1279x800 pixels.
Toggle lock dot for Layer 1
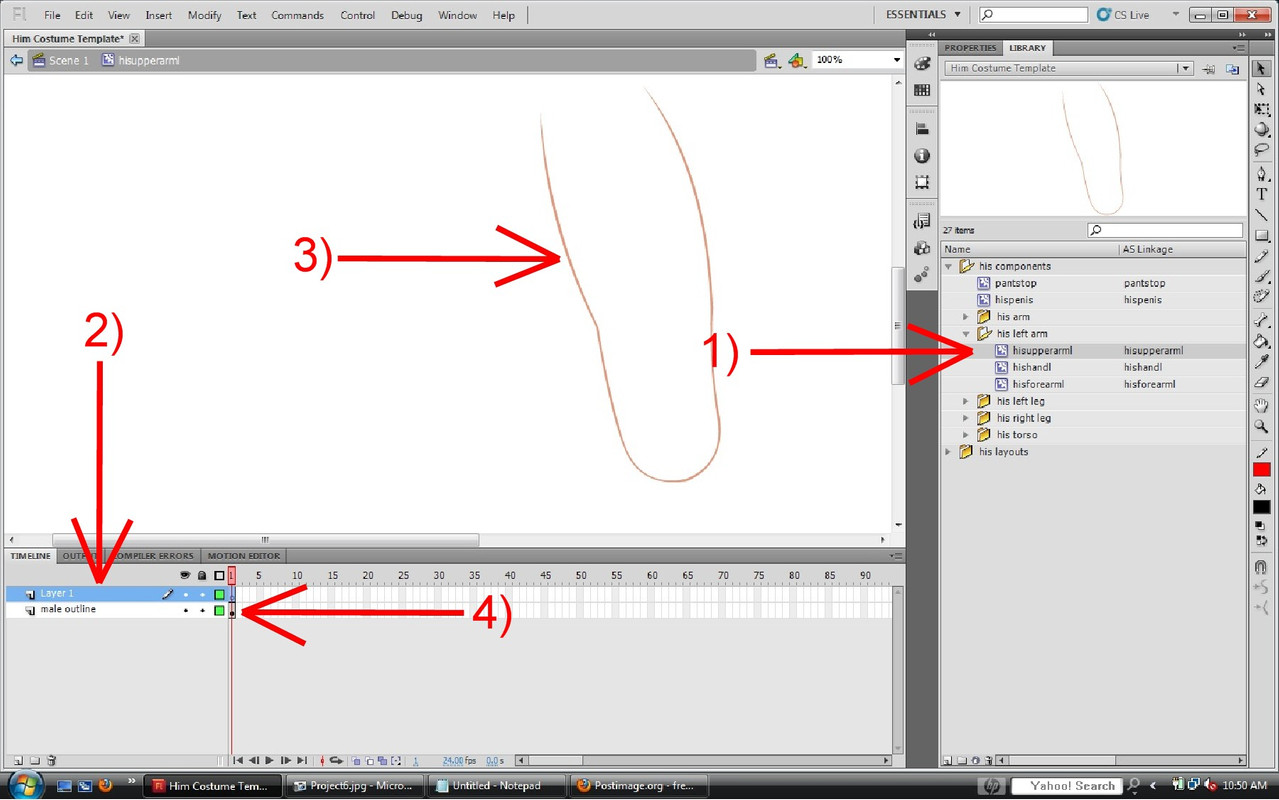click(x=202, y=594)
